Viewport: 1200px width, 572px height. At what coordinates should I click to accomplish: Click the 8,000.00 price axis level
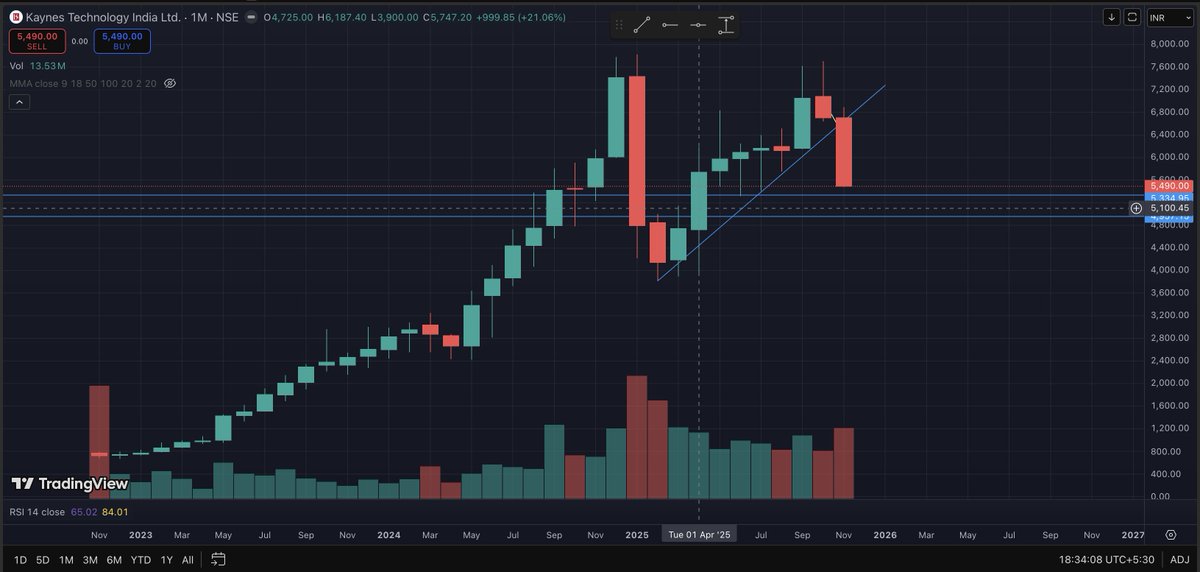1168,44
